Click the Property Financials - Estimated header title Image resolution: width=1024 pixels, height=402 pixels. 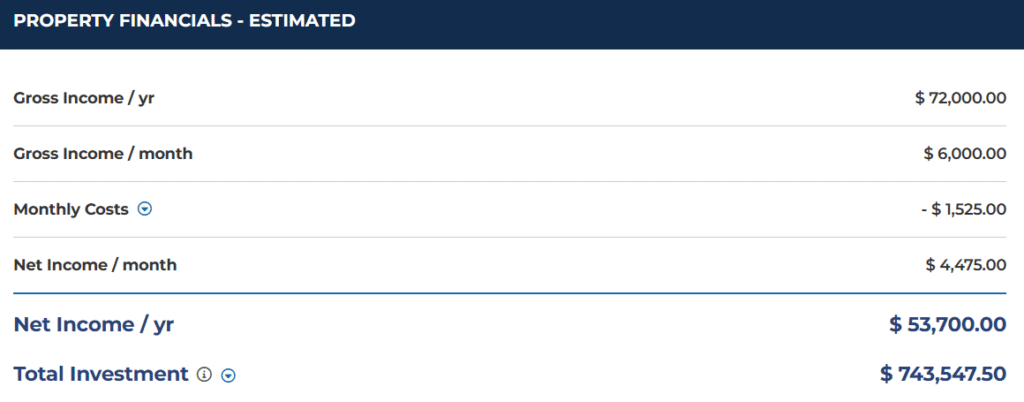pyautogui.click(x=184, y=21)
